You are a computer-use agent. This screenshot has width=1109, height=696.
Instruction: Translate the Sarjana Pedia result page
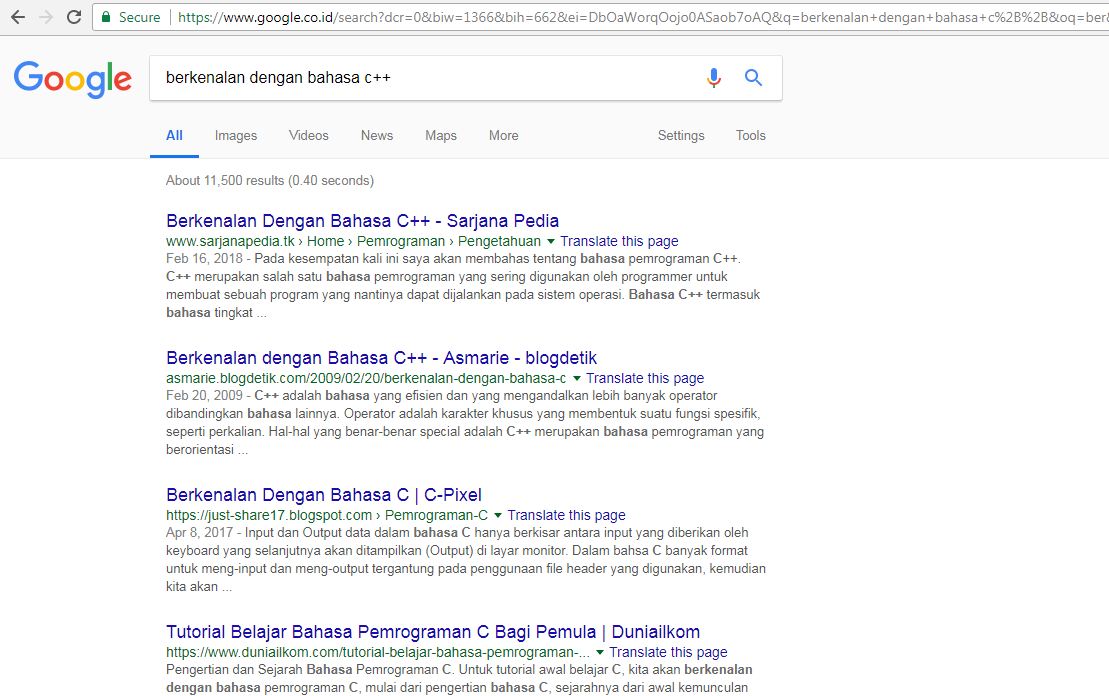(x=619, y=241)
